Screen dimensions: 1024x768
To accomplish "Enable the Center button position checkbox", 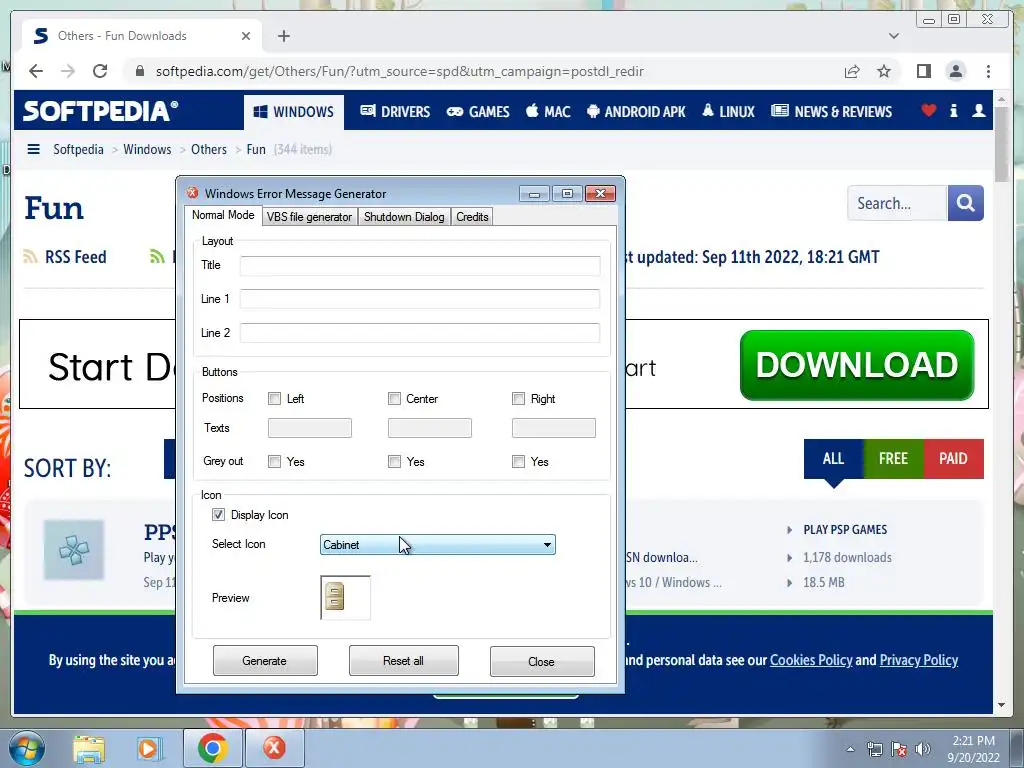I will pyautogui.click(x=394, y=398).
